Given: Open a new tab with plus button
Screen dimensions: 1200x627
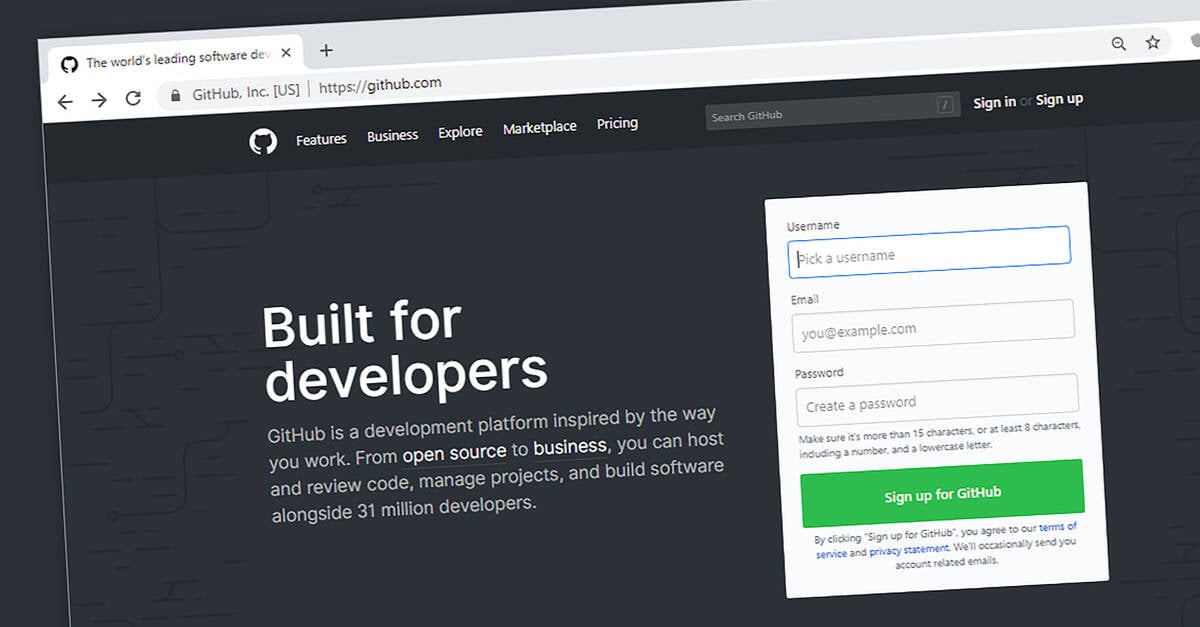Looking at the screenshot, I should tap(326, 51).
